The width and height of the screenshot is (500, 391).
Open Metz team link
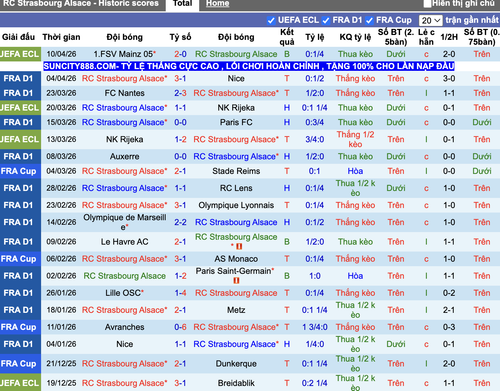[x=236, y=310]
